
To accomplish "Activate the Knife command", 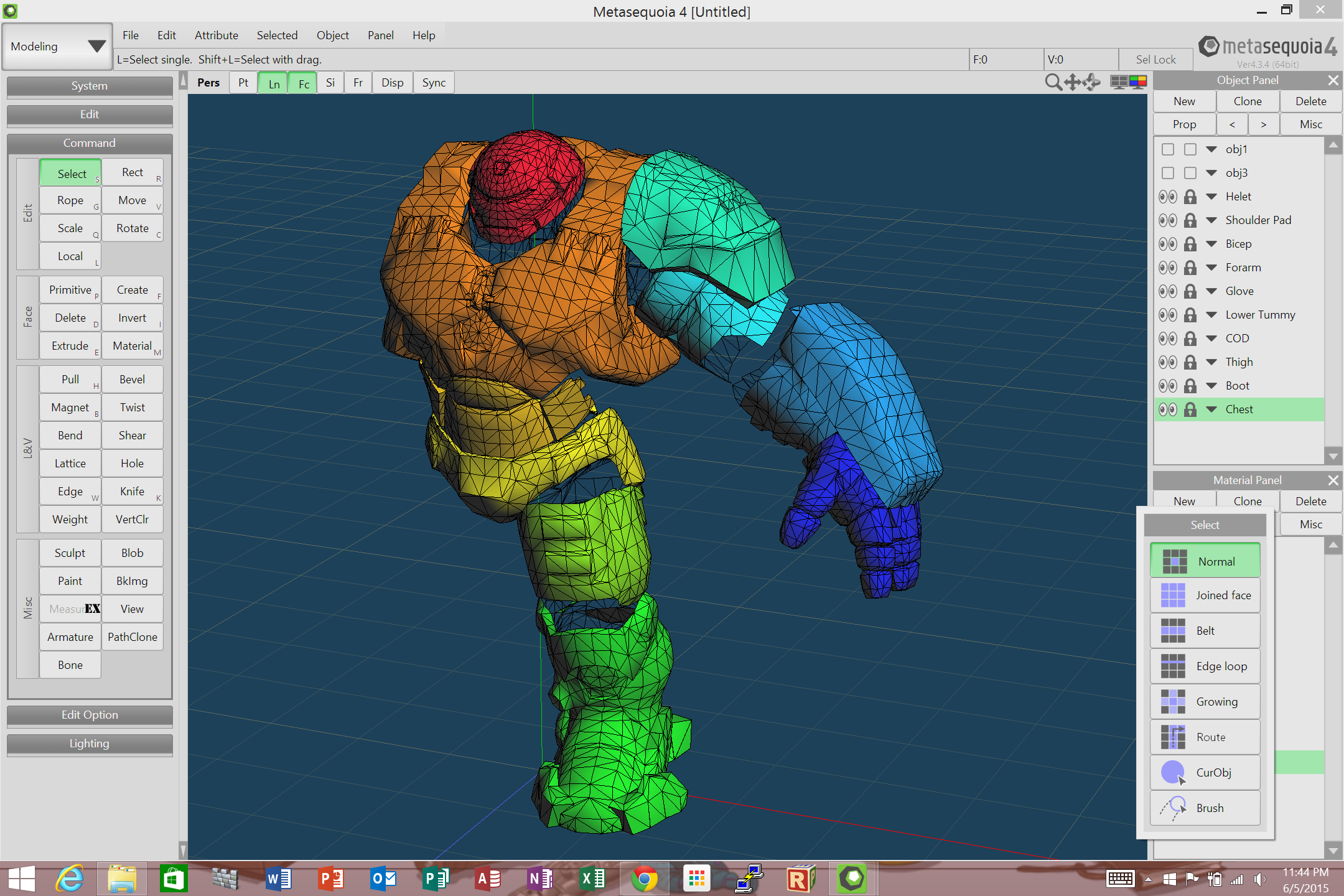I will (x=133, y=492).
